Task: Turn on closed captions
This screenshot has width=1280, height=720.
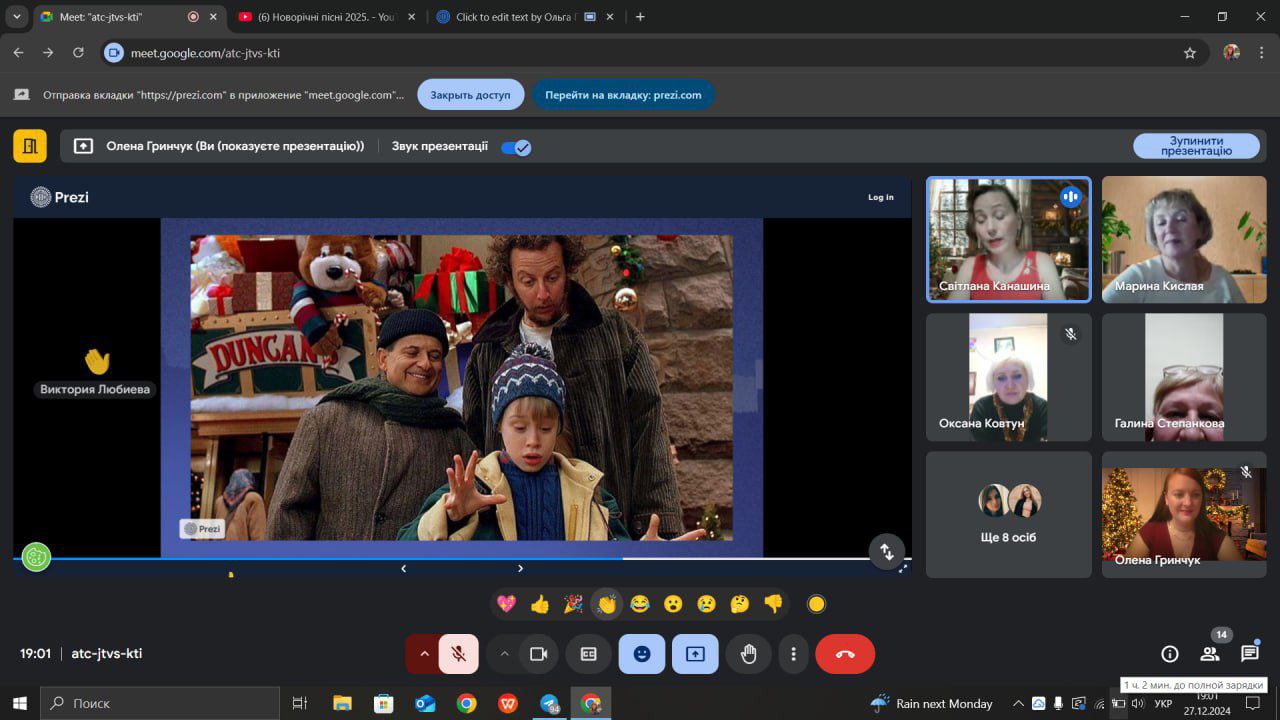Action: click(589, 654)
